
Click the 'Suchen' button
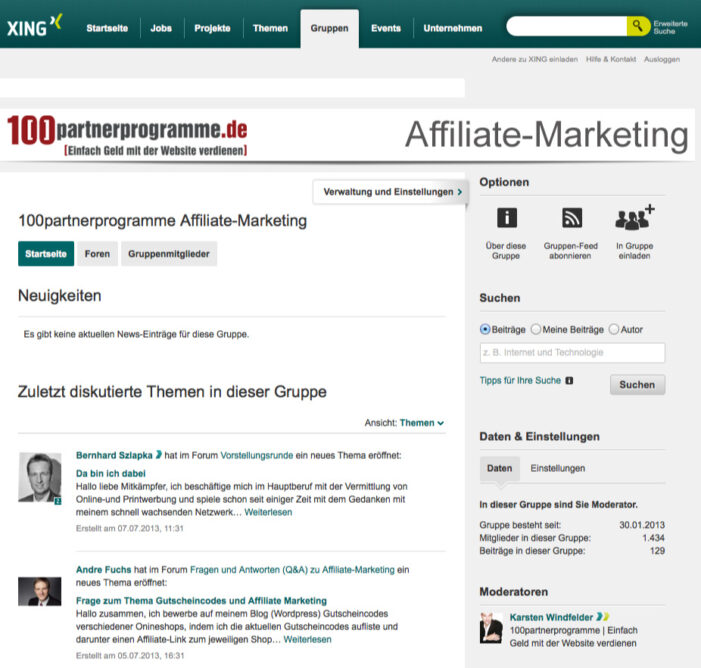[637, 385]
